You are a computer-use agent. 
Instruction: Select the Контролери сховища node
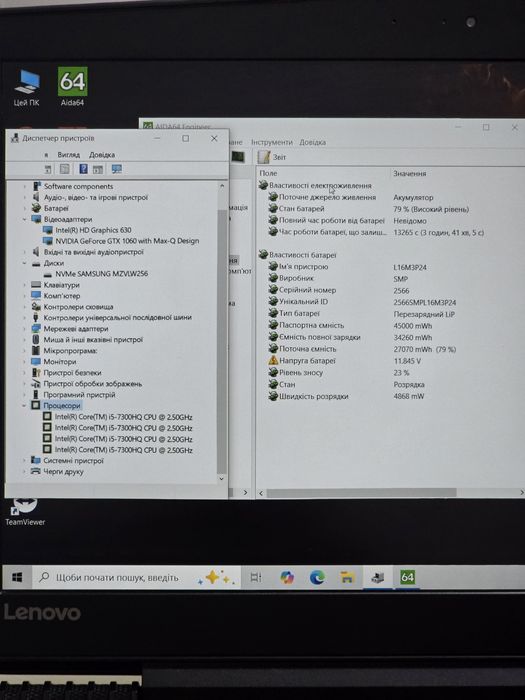(x=78, y=307)
